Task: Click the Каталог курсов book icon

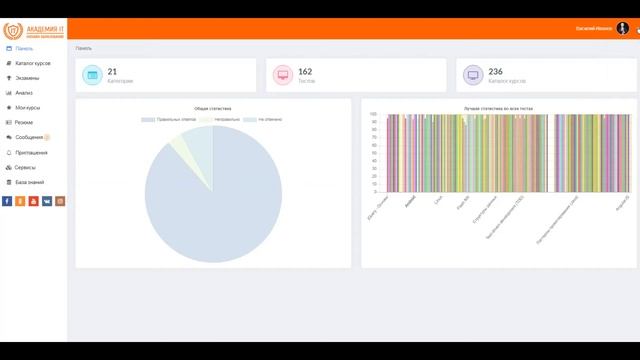Action: tap(9, 63)
